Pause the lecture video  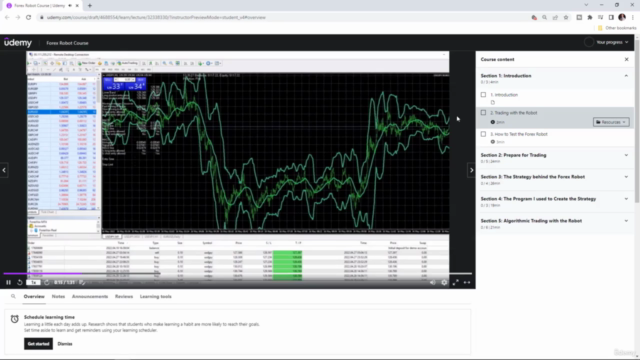pyautogui.click(x=8, y=282)
